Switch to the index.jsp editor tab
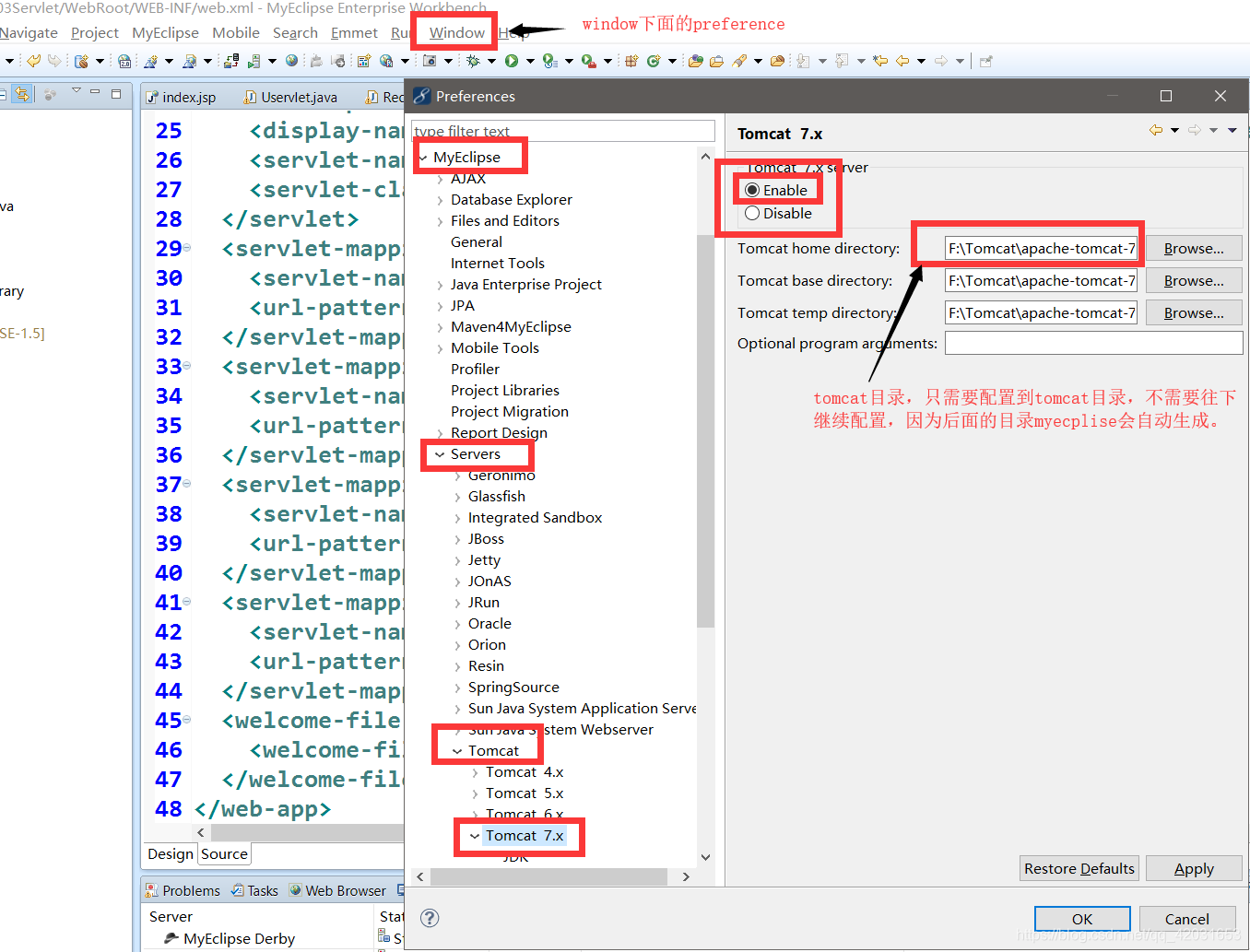 click(182, 97)
